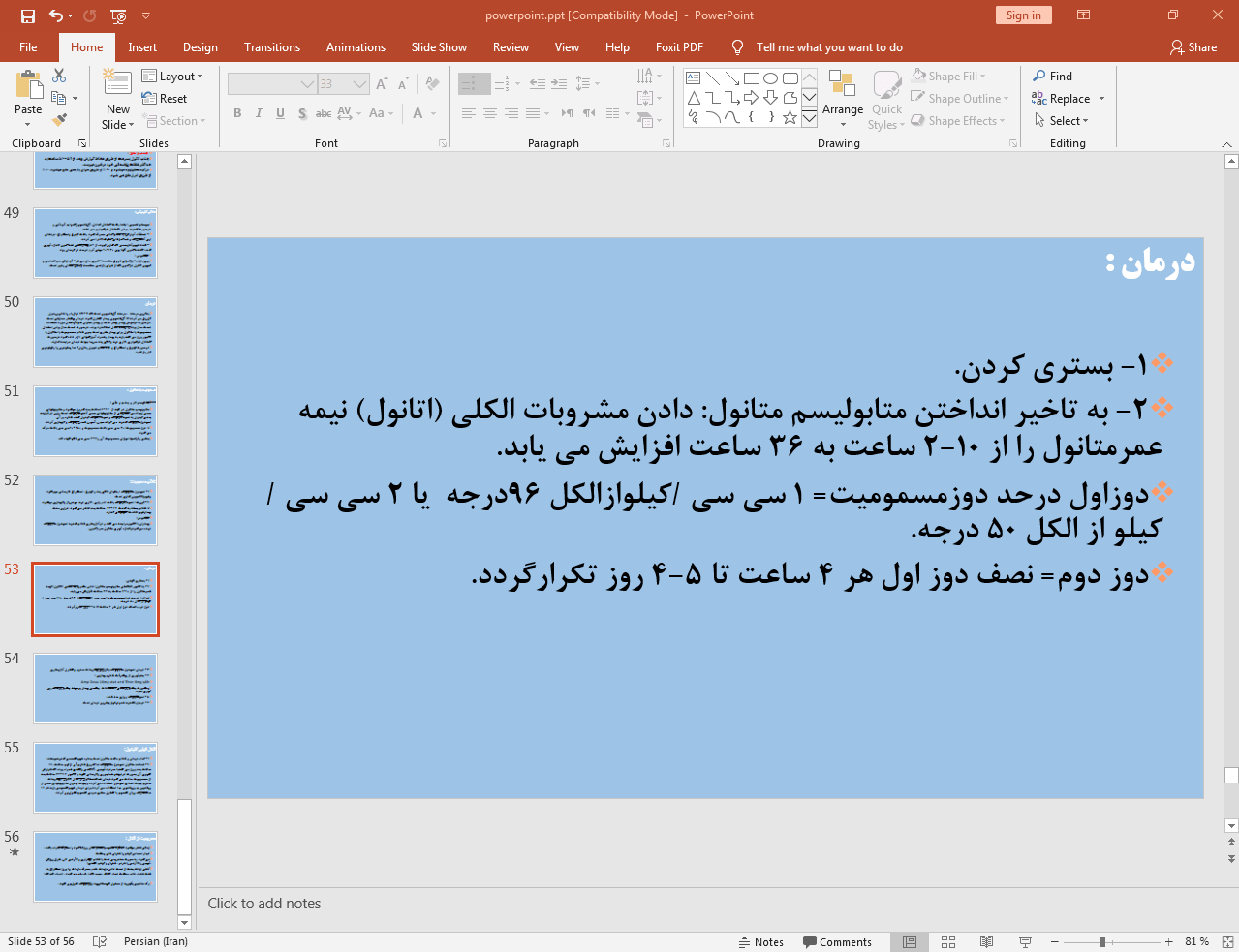Center align the paragraph text
Screen dimensions: 1239x952
click(x=490, y=113)
